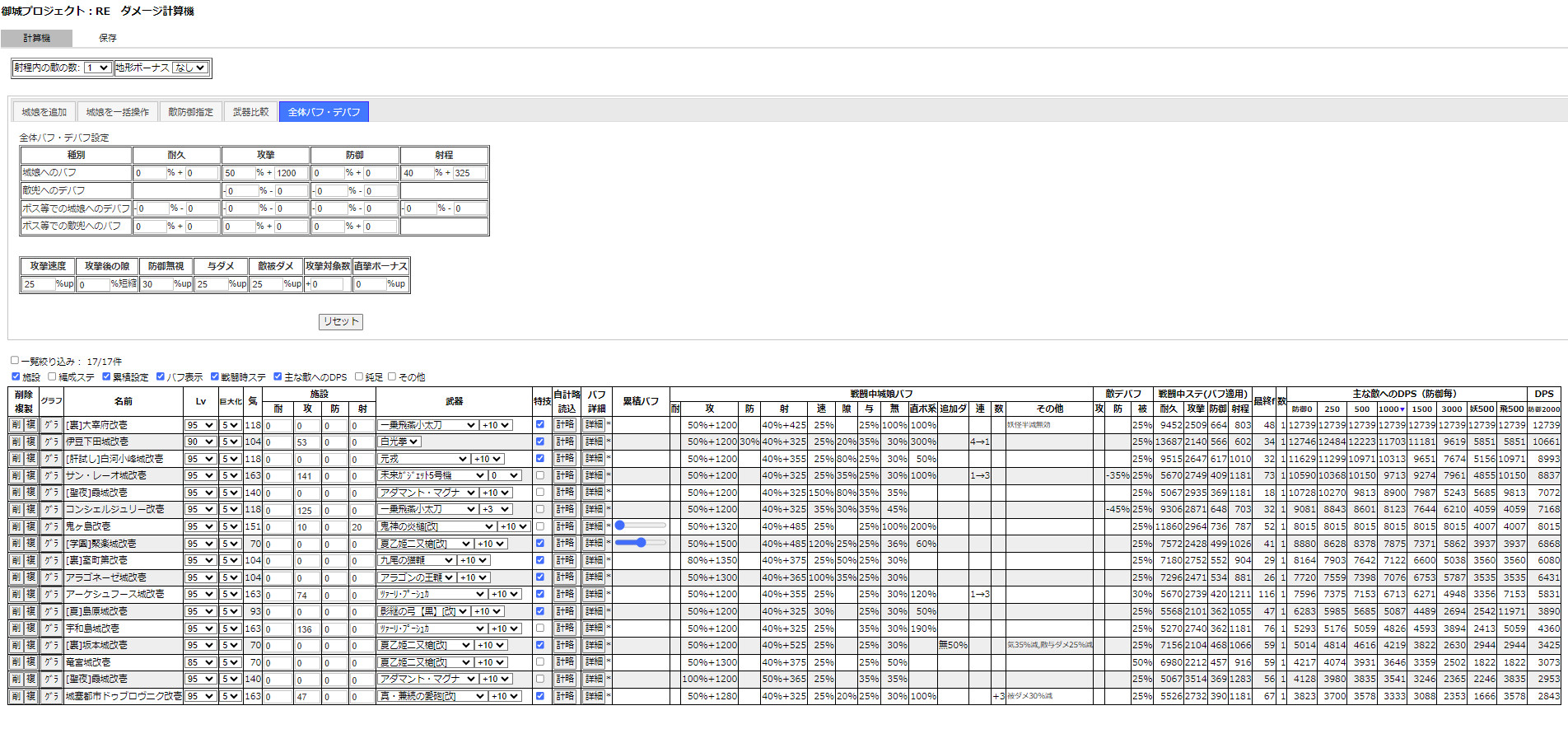This screenshot has width=1568, height=729.
Task: Open the グラ graph for 竜宮城改壱
Action: point(51,662)
